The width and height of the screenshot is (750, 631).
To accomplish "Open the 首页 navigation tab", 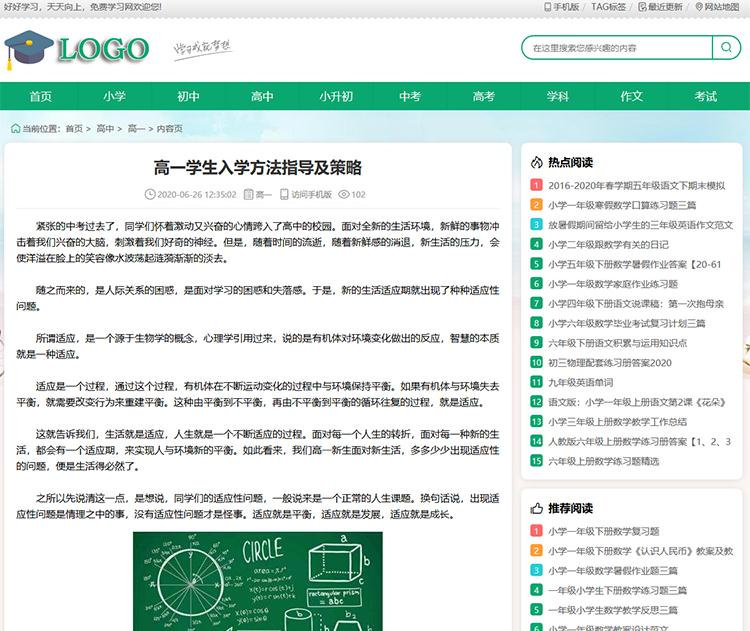I will click(41, 96).
